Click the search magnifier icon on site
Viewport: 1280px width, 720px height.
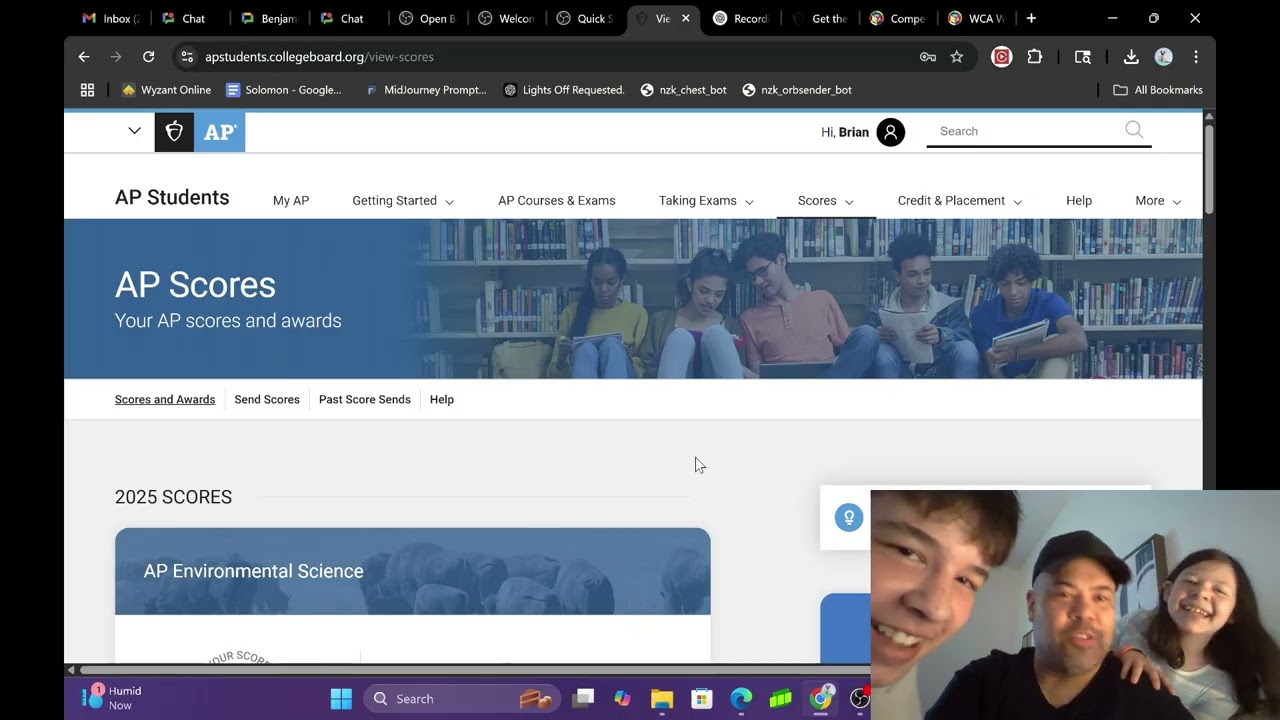pos(1134,130)
